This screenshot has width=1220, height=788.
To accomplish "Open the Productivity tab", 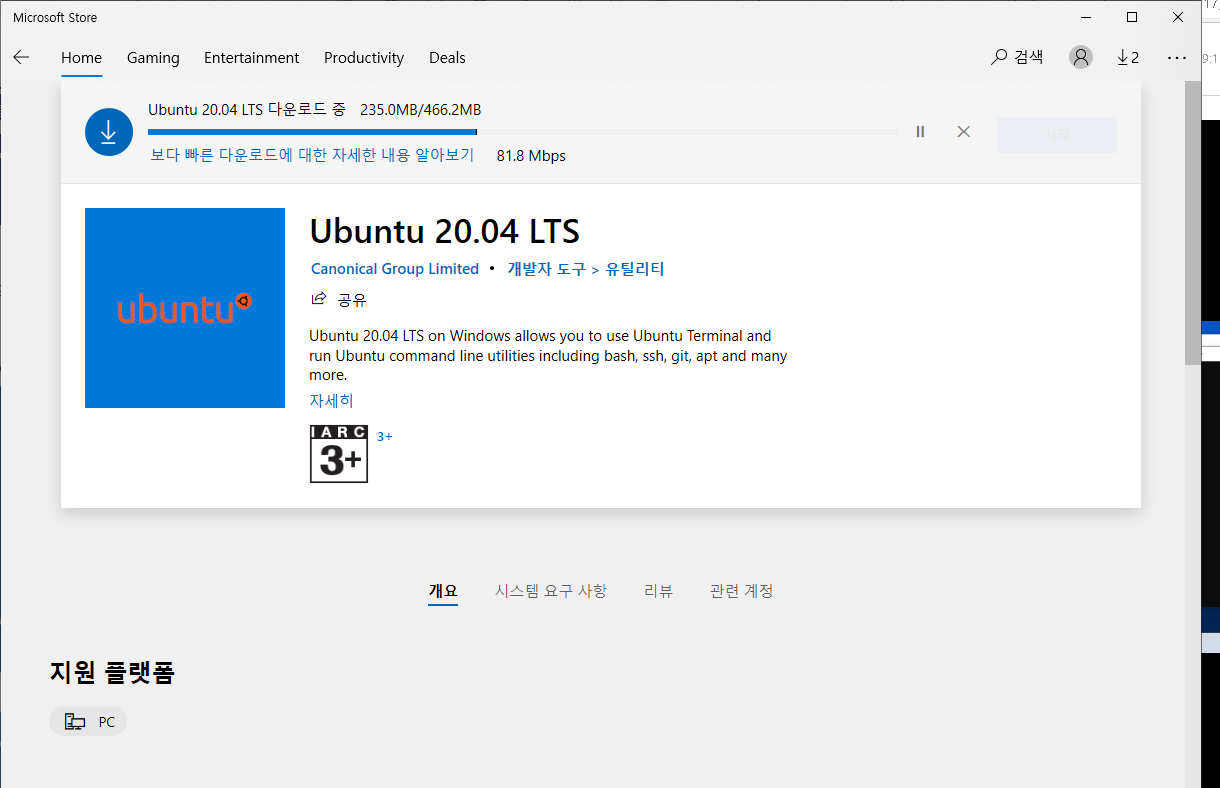I will [x=364, y=58].
